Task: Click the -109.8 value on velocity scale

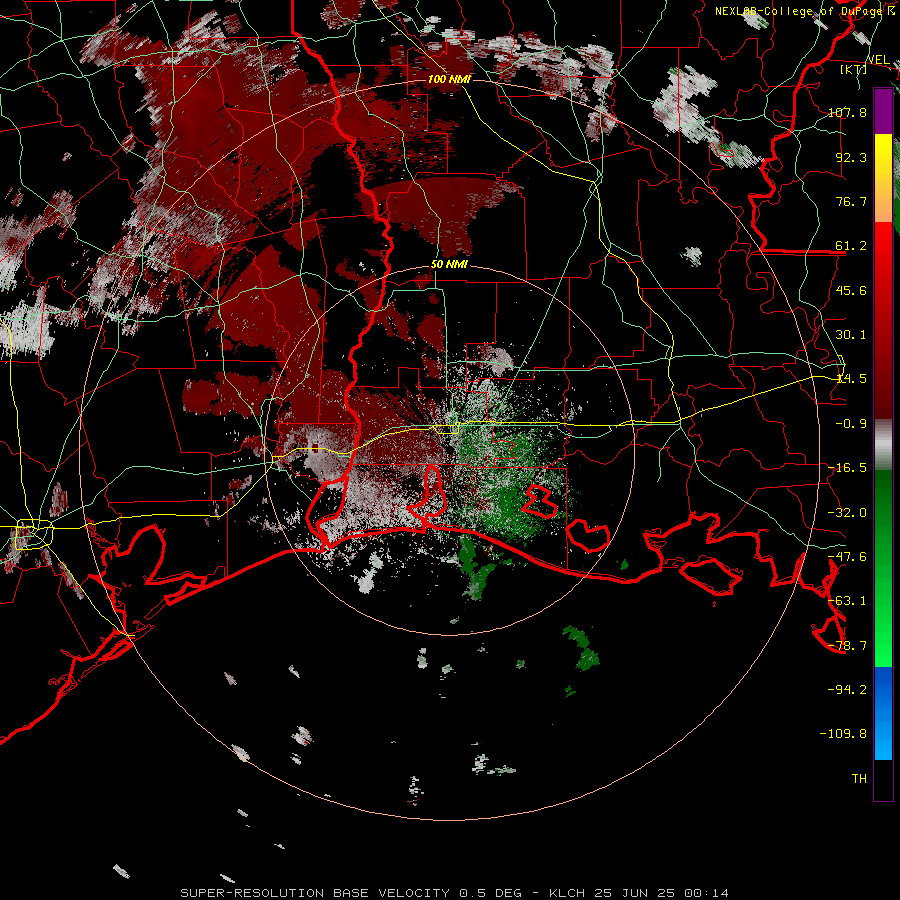Action: [843, 734]
